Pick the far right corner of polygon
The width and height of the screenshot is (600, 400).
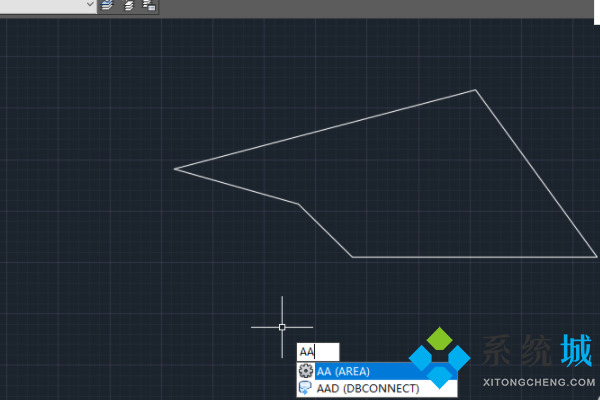tap(597, 257)
